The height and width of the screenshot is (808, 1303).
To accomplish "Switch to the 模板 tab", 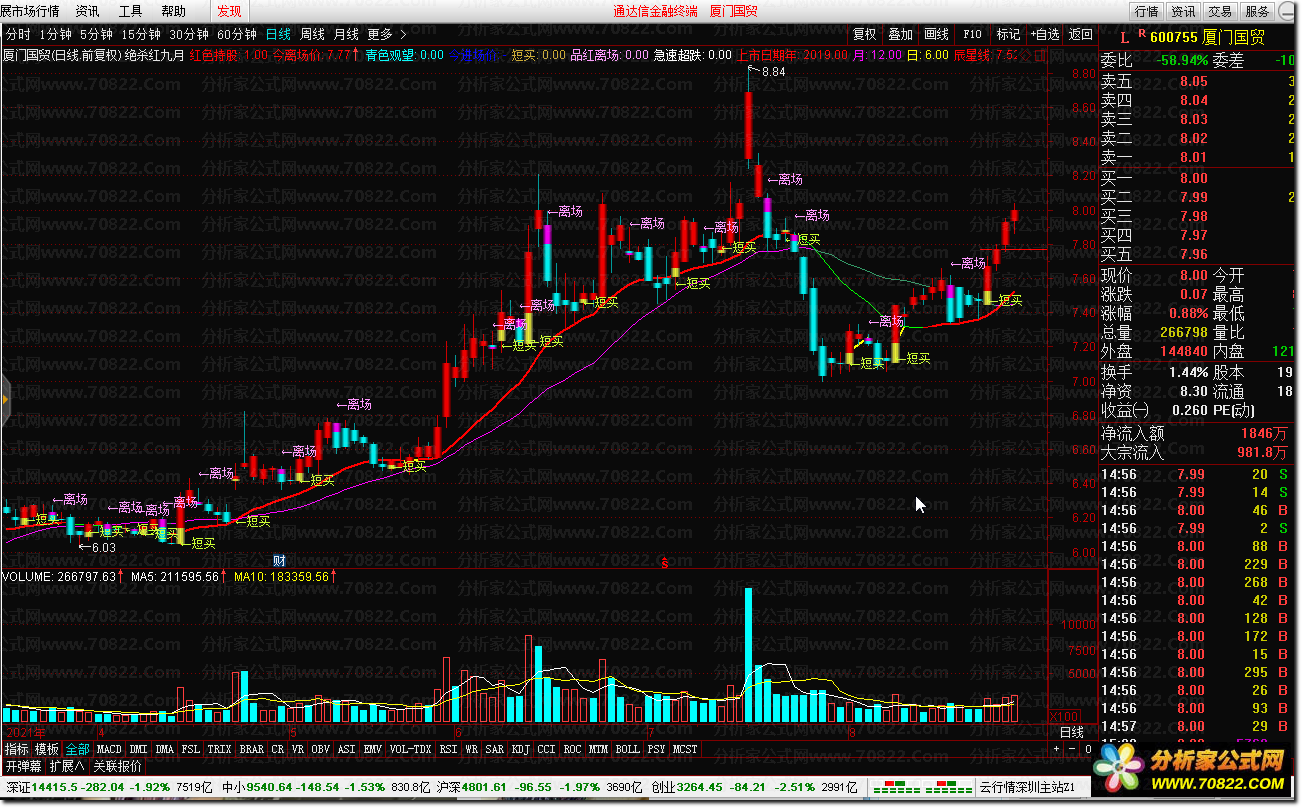I will [x=47, y=748].
